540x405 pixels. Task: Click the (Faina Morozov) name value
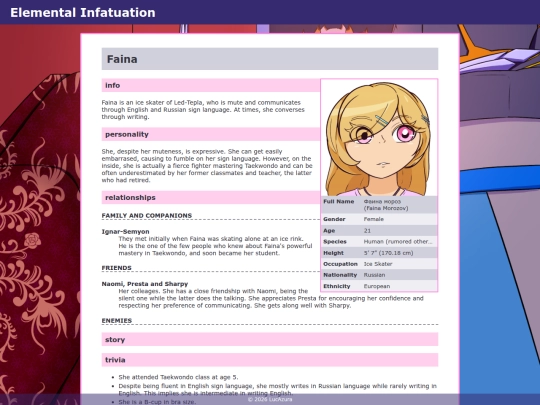(x=386, y=208)
